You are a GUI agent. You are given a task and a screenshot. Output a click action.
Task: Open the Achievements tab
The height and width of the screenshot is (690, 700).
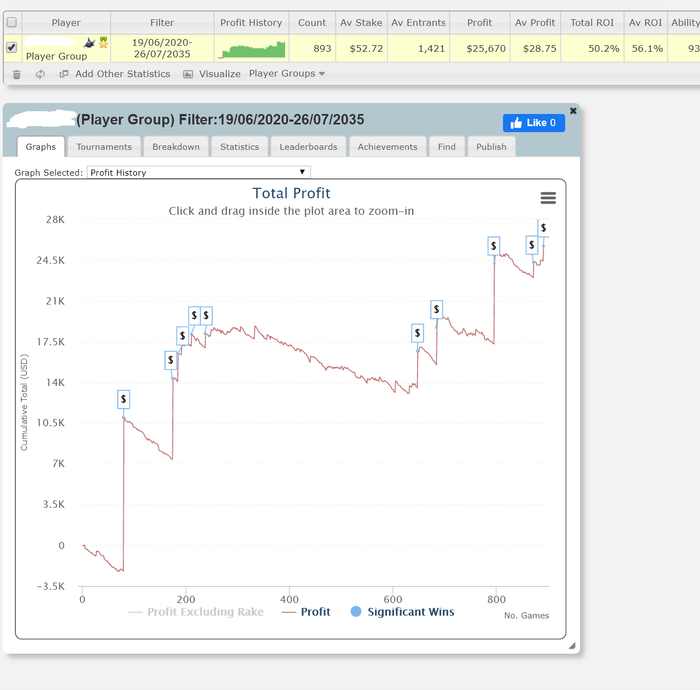tap(387, 147)
